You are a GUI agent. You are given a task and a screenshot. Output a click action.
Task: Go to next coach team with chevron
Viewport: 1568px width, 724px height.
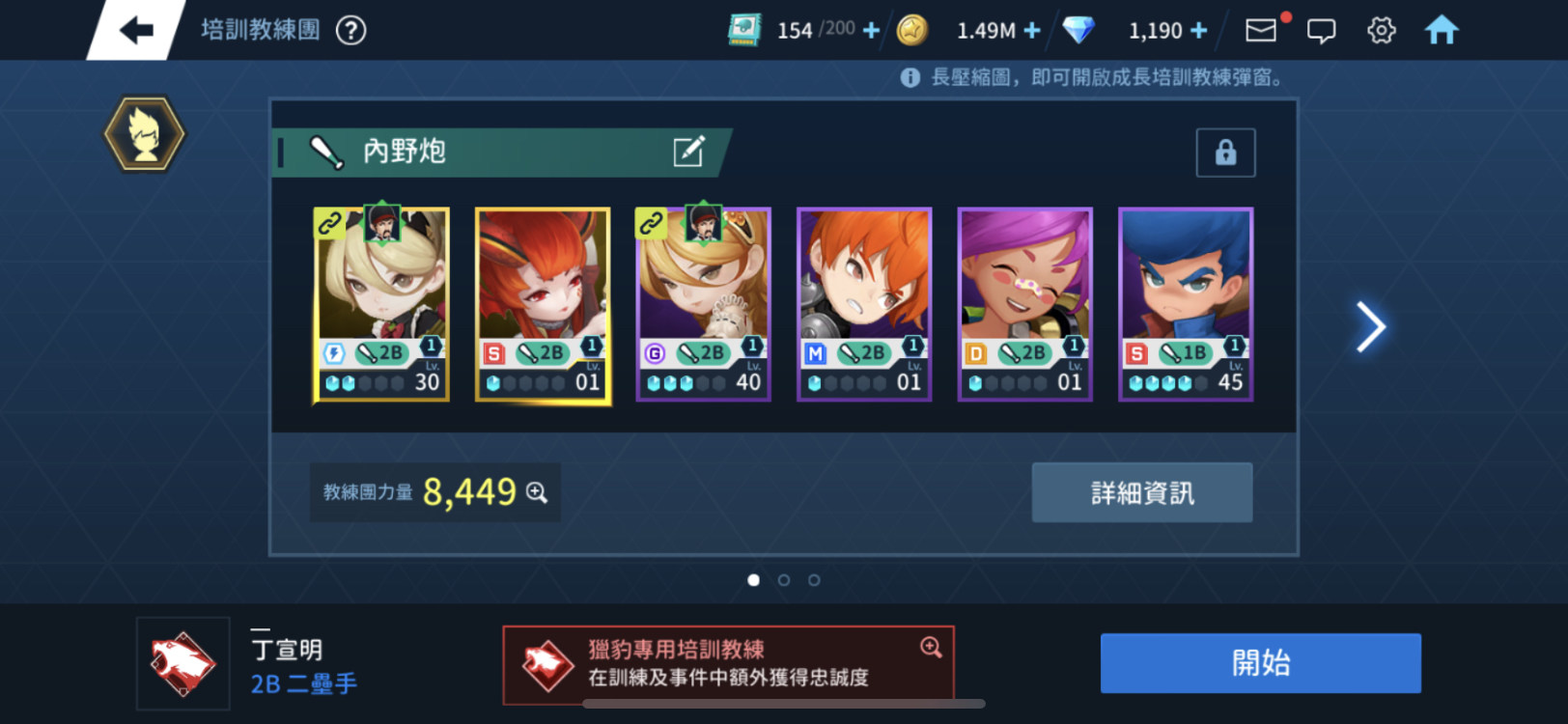click(1370, 326)
